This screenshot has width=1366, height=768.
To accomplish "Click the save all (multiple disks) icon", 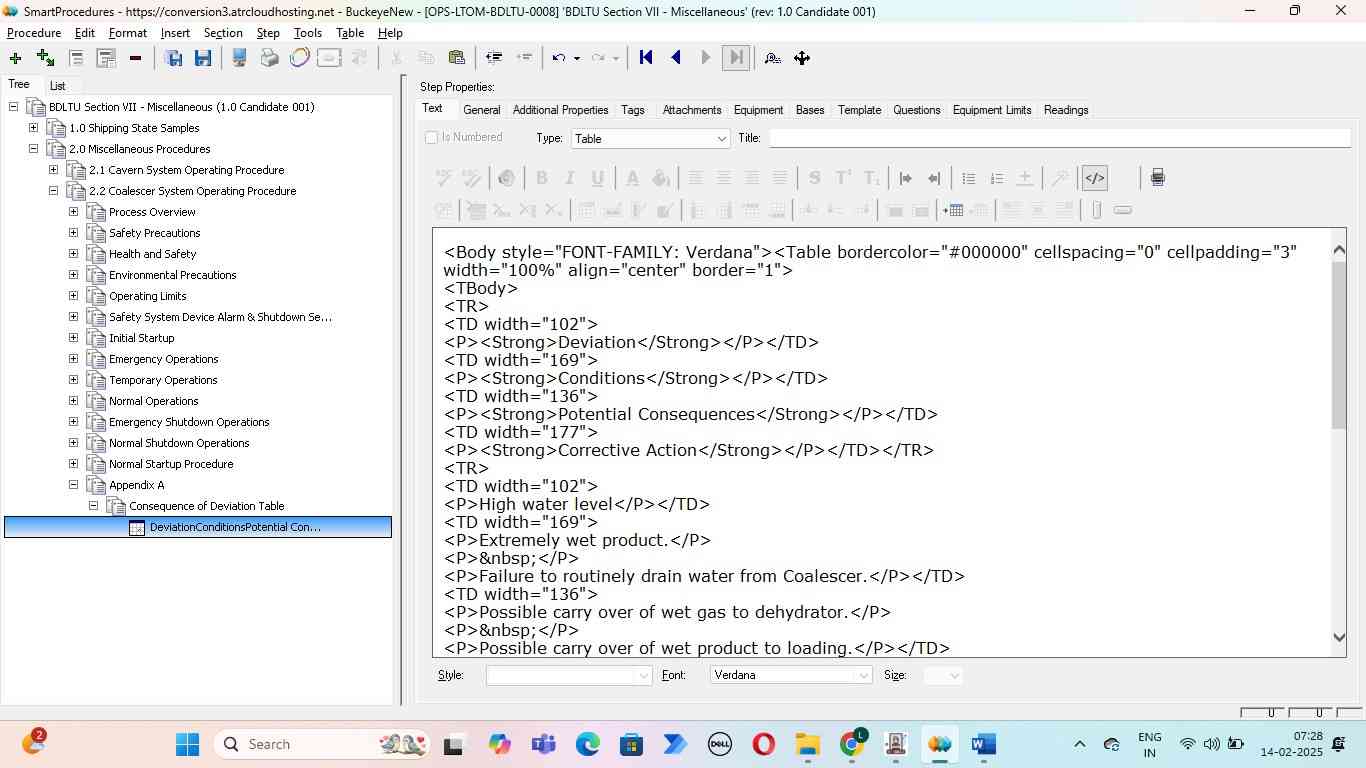I will tap(174, 58).
